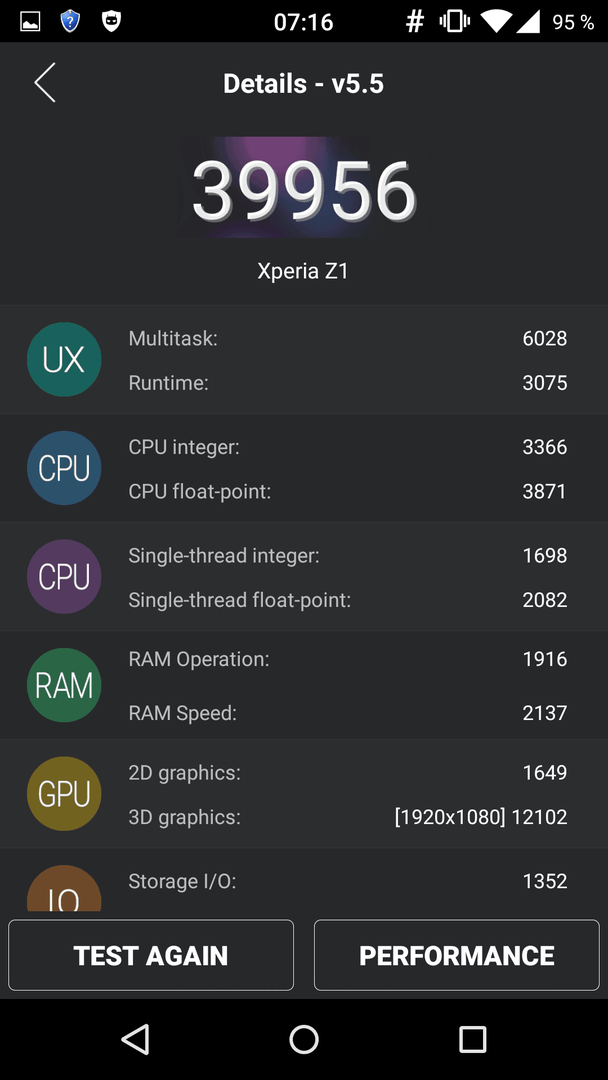This screenshot has height=1080, width=608.
Task: Tap the blue CPU category icon
Action: click(64, 468)
